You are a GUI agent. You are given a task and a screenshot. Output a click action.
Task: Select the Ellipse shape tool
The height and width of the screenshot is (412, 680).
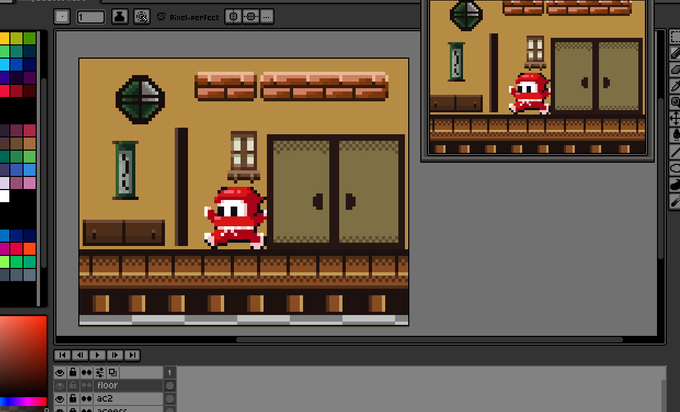click(x=676, y=168)
